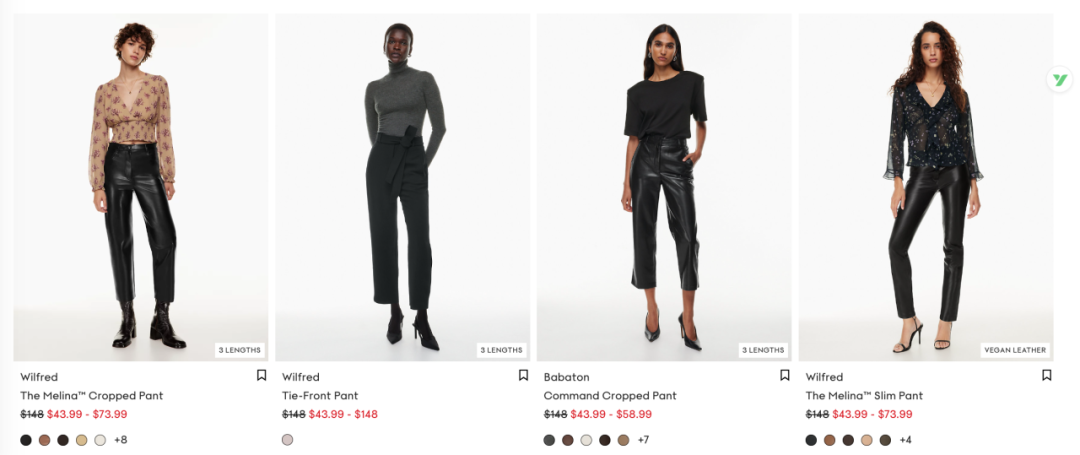The image size is (1080, 455).
Task: Open the Tie-Front Pant model photo
Action: tap(403, 187)
